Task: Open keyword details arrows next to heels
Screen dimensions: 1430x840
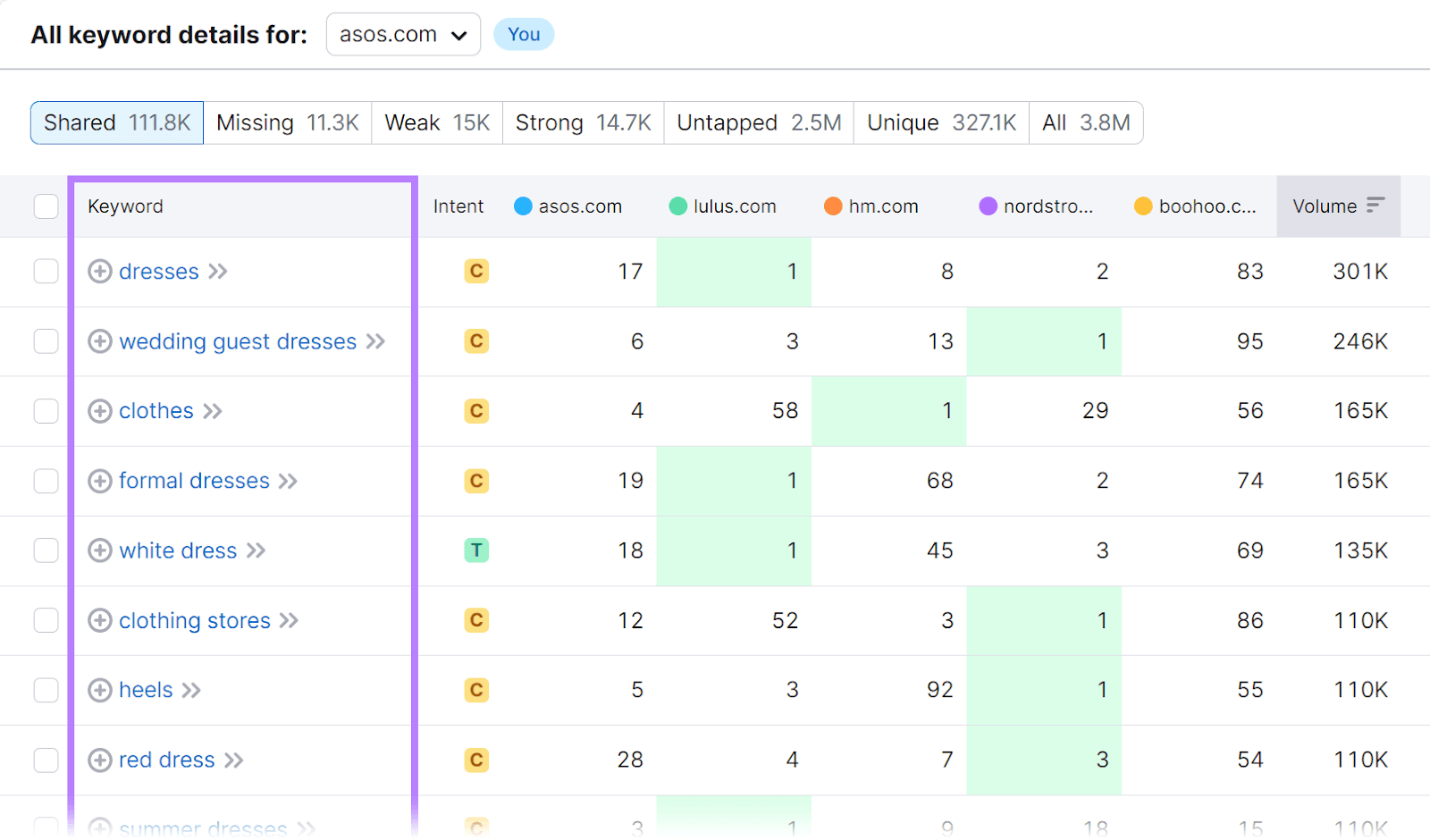Action: coord(190,690)
